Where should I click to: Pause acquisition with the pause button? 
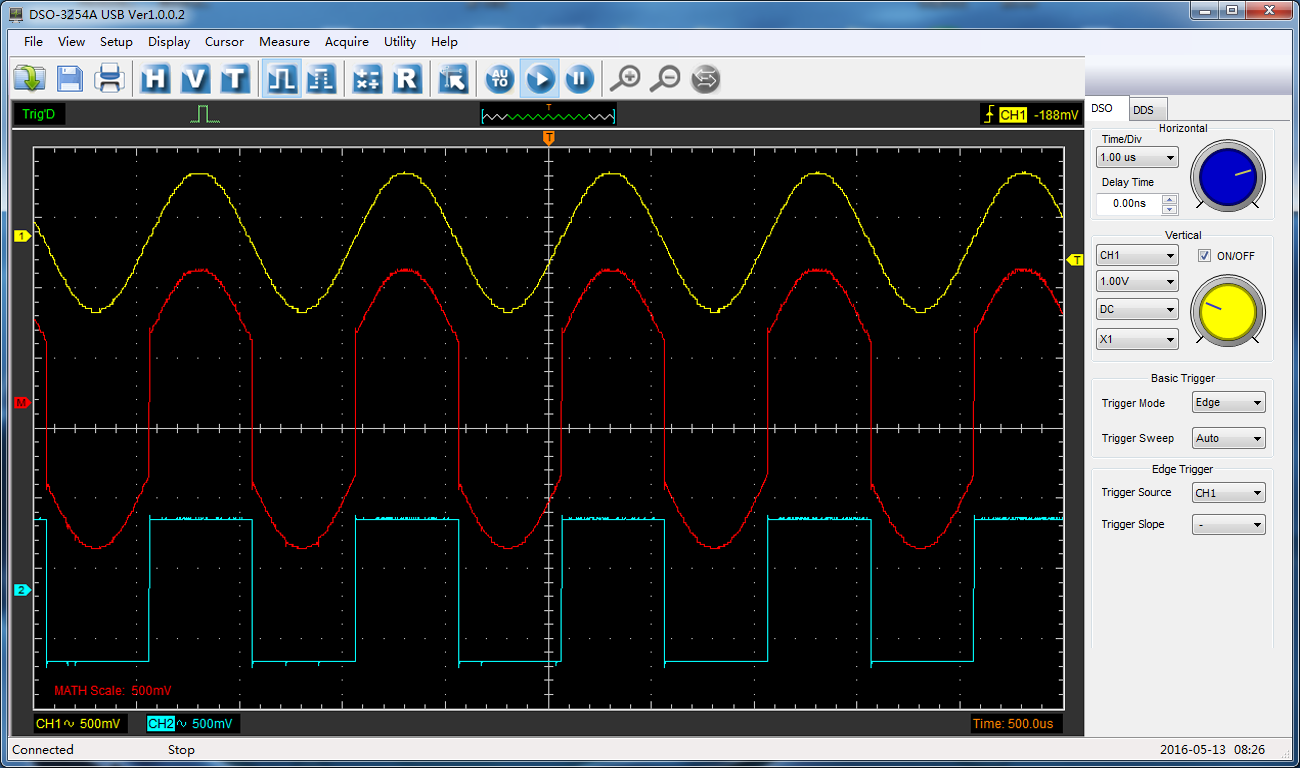(579, 79)
